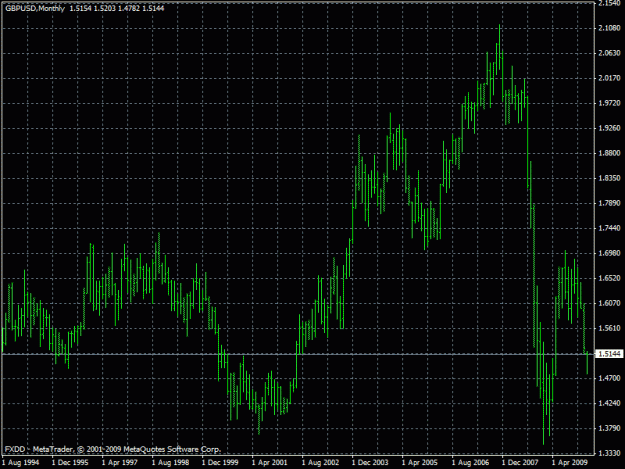Click the 1.4700 price axis label
The width and height of the screenshot is (625, 469).
click(609, 378)
